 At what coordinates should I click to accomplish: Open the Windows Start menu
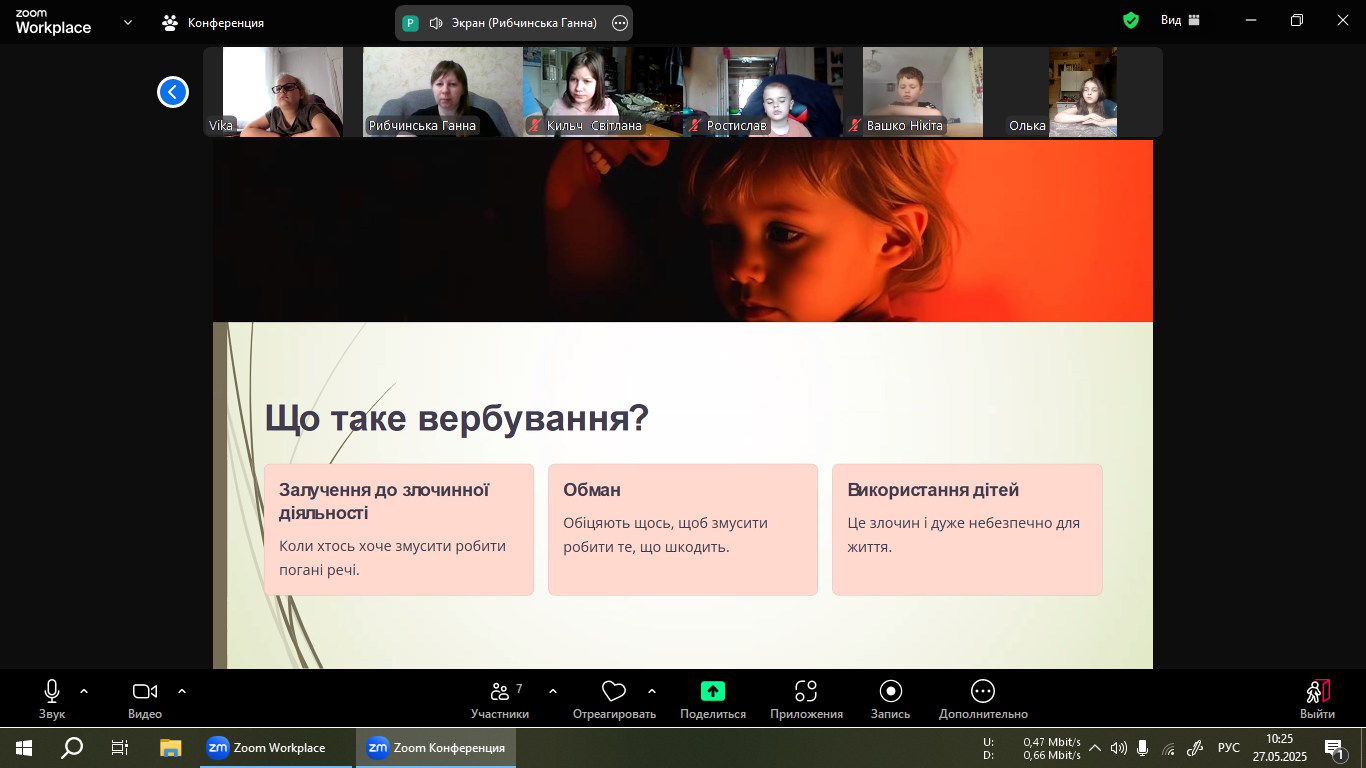coord(24,748)
